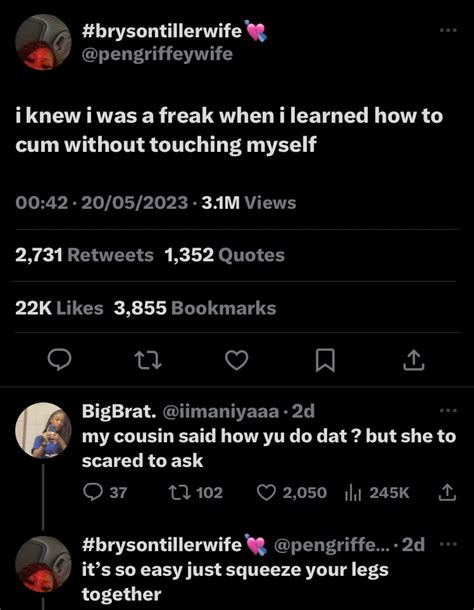The height and width of the screenshot is (610, 474).
Task: Open the 2,731 Retweets list
Action: click(84, 255)
